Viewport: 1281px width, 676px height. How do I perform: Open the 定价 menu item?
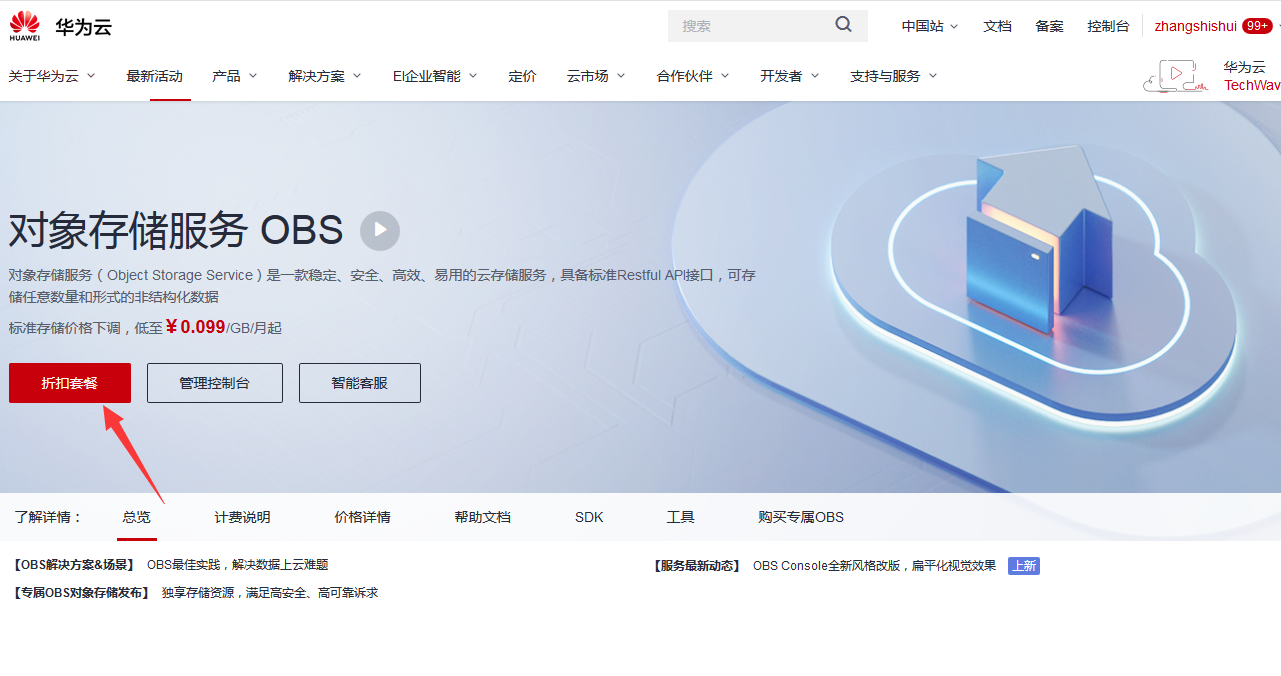[522, 76]
